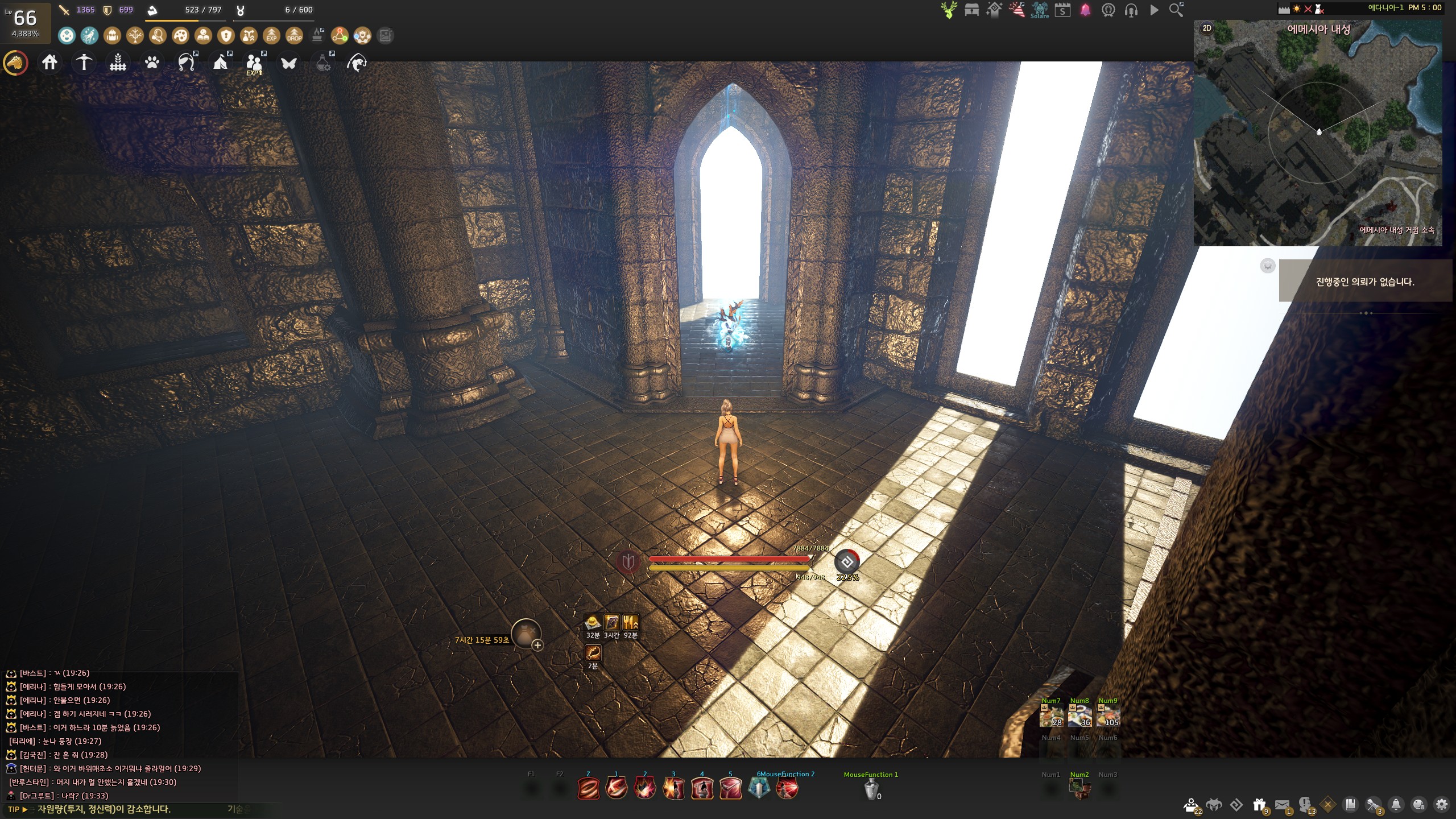
Task: Click the paw print pet icon
Action: tap(152, 62)
